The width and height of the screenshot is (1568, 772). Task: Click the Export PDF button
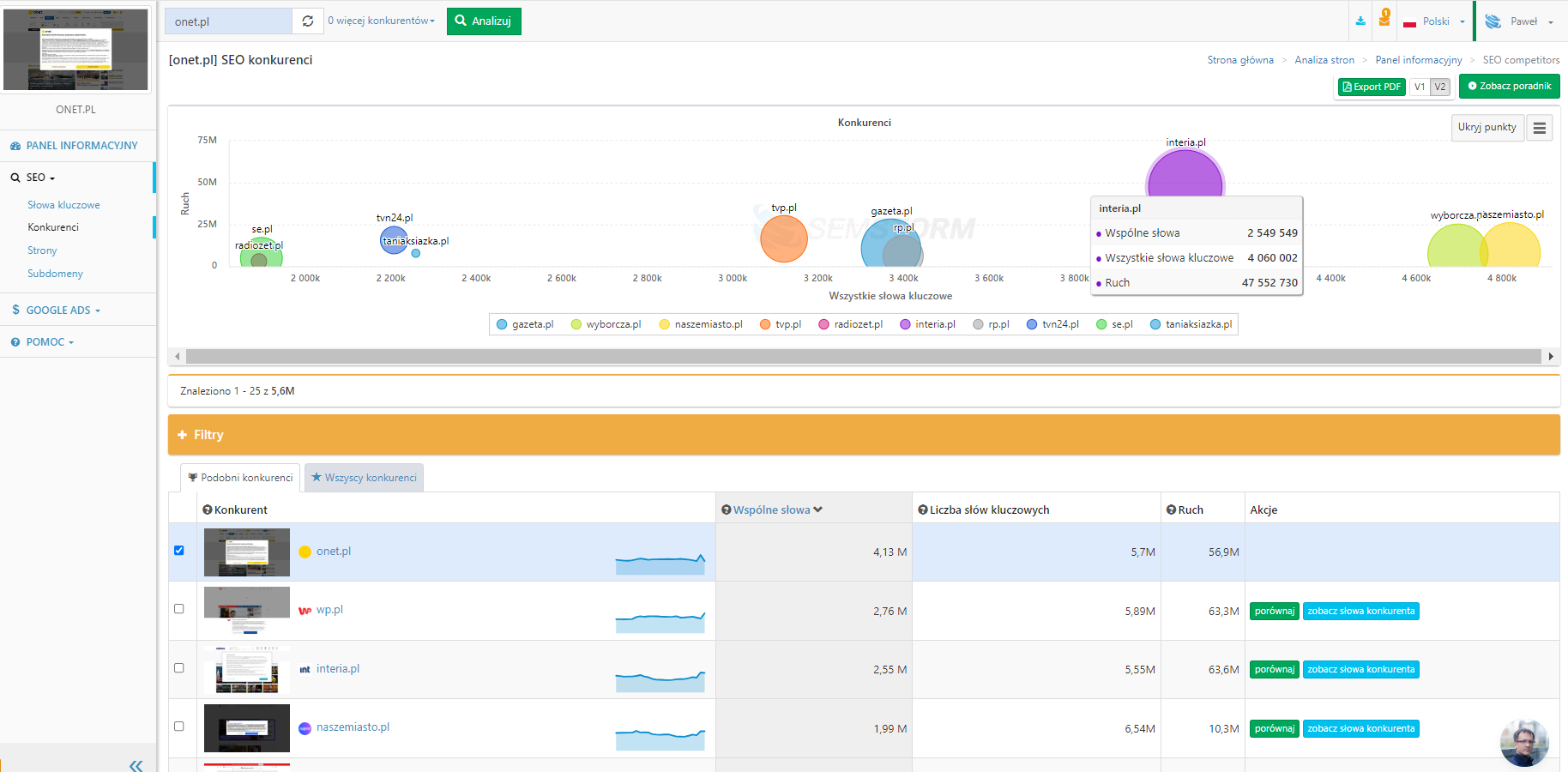tap(1372, 87)
